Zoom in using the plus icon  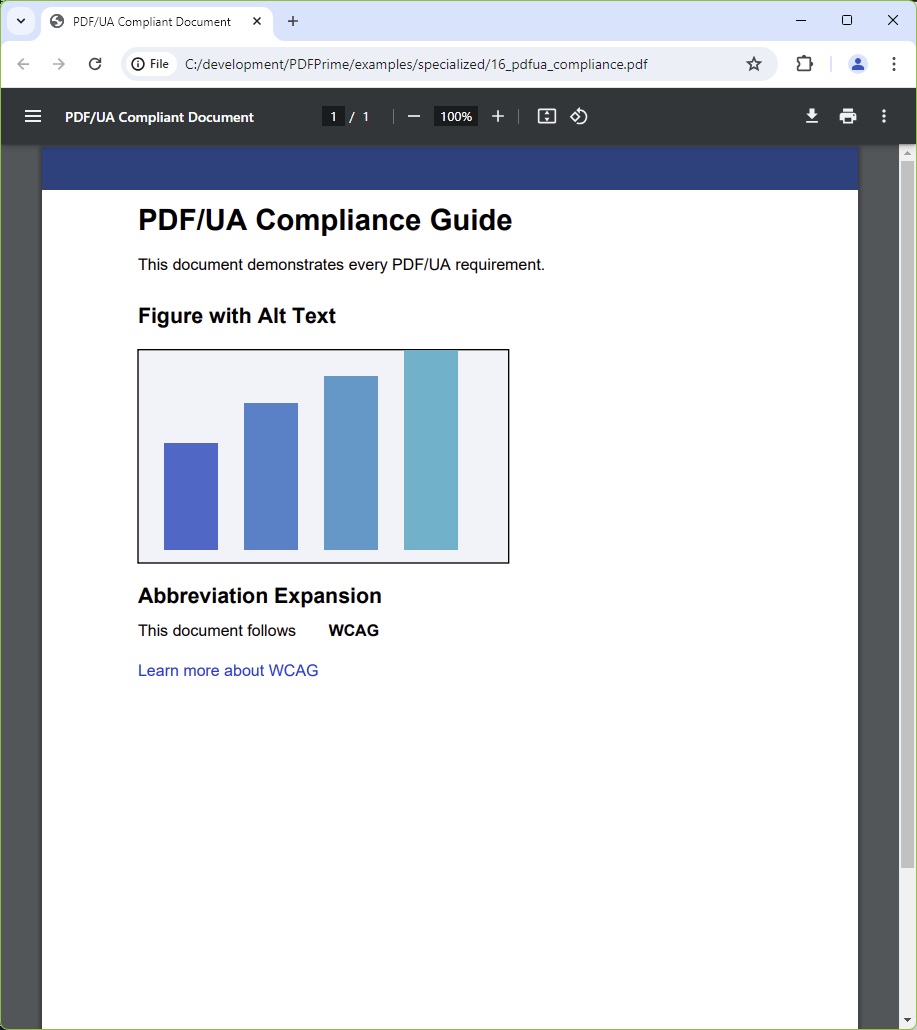pyautogui.click(x=498, y=116)
